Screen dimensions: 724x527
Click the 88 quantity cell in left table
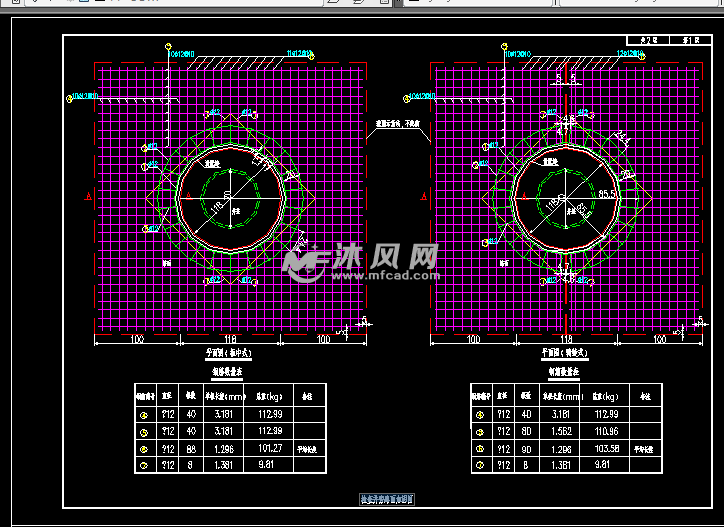tap(188, 448)
